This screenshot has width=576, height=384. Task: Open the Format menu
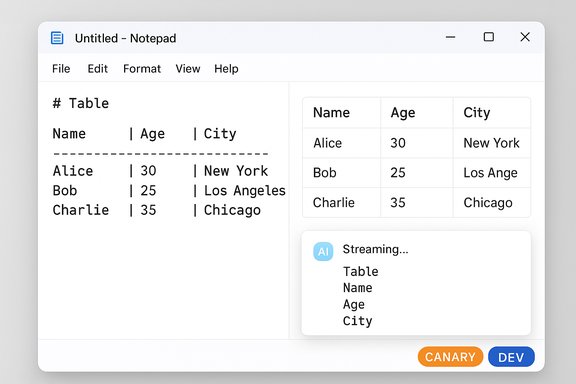[142, 69]
